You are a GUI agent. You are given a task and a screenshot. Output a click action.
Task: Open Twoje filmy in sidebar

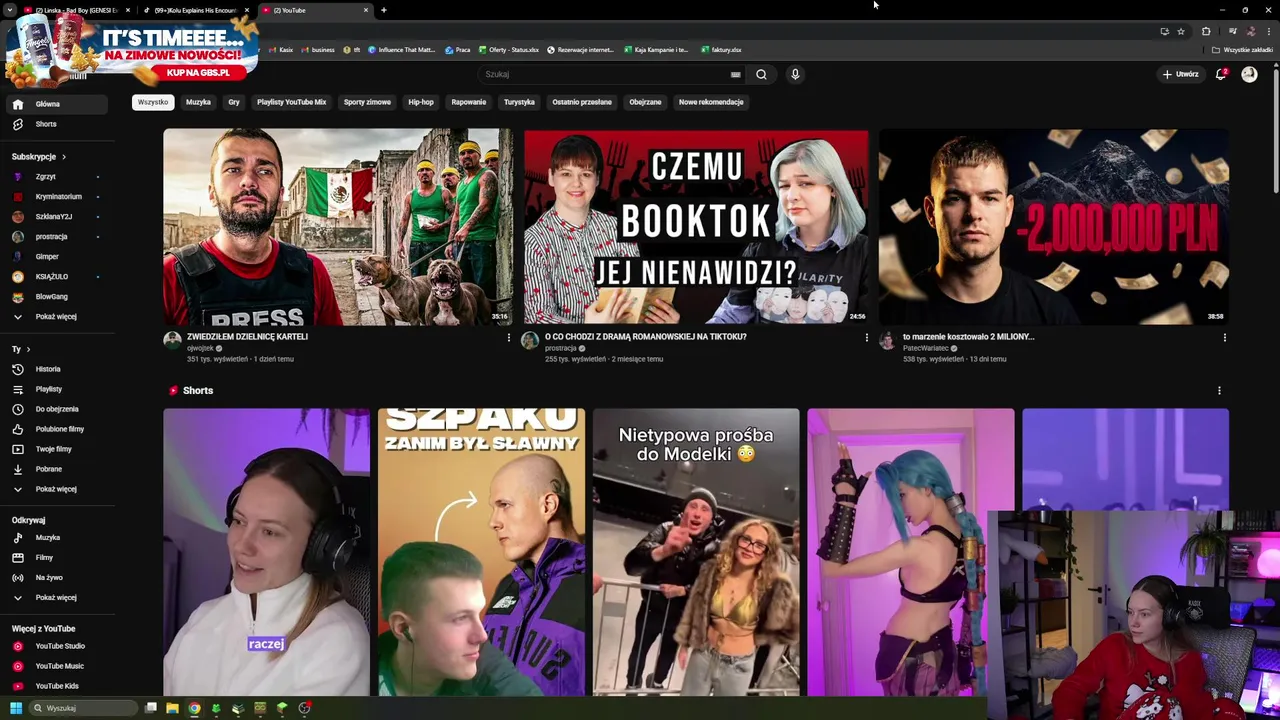coord(55,449)
